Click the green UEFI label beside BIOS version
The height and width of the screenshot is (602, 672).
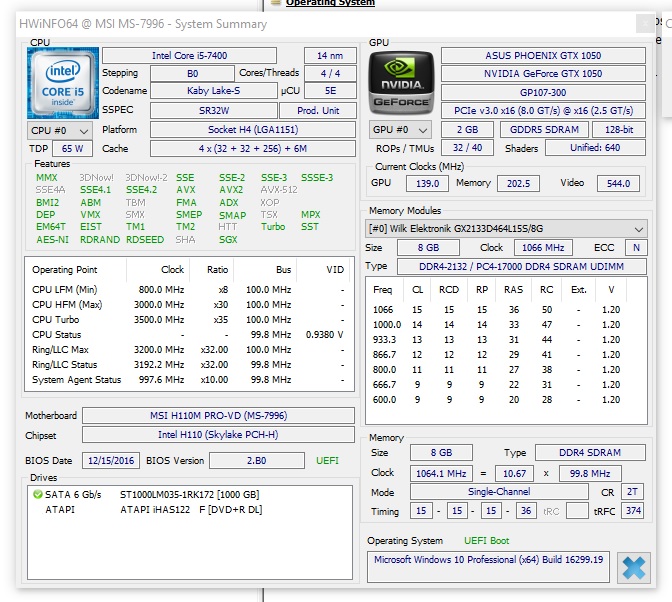coord(327,461)
